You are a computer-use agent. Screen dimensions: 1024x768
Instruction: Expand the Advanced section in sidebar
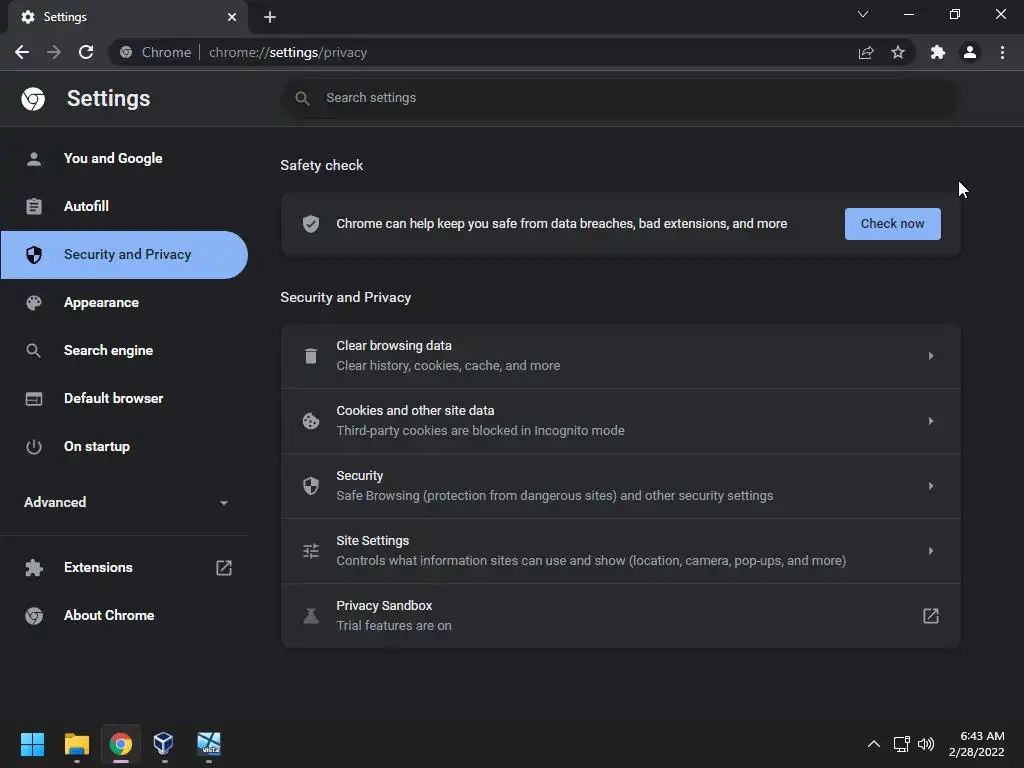coord(124,502)
